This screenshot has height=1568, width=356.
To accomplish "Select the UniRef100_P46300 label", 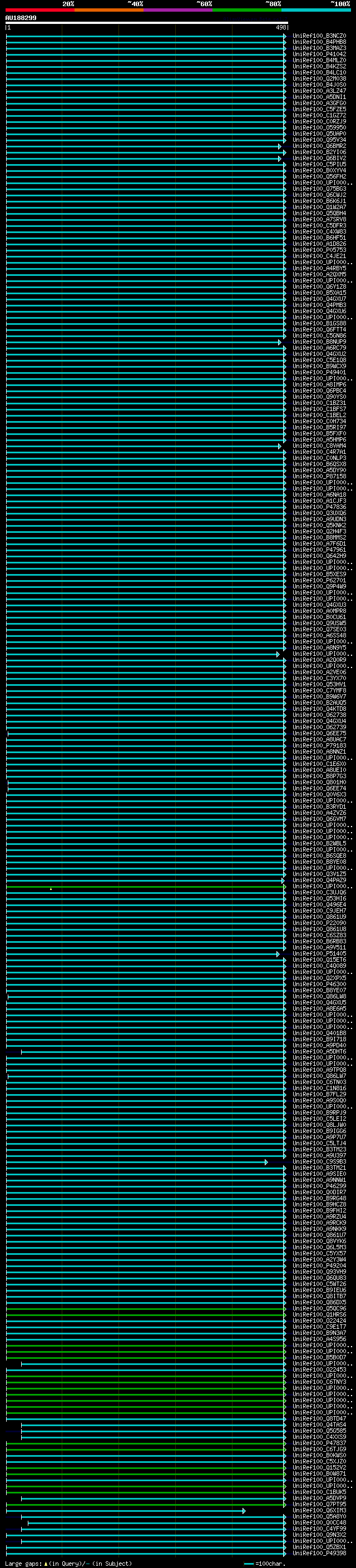I will pos(319,985).
